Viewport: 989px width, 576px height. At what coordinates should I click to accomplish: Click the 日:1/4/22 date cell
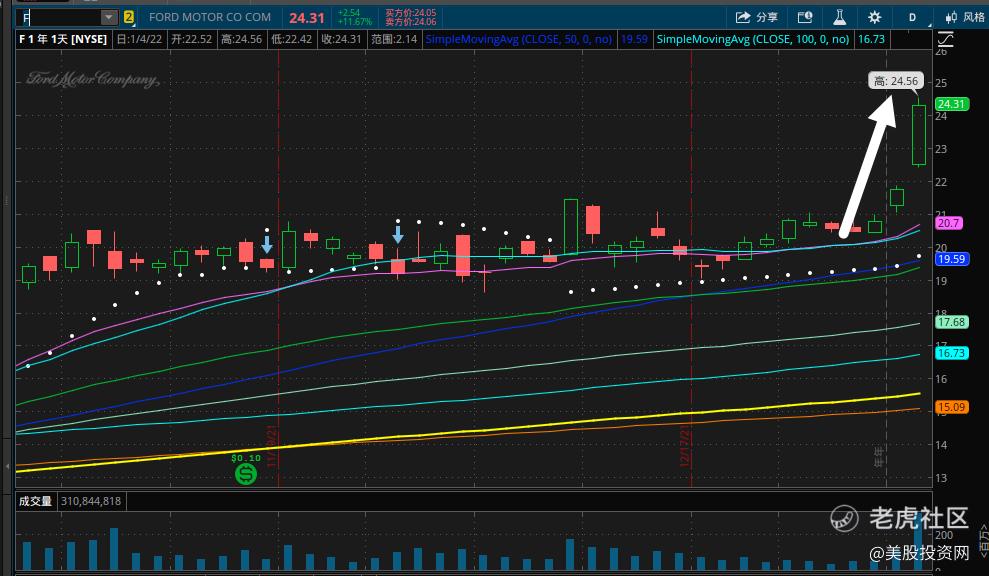[x=139, y=39]
